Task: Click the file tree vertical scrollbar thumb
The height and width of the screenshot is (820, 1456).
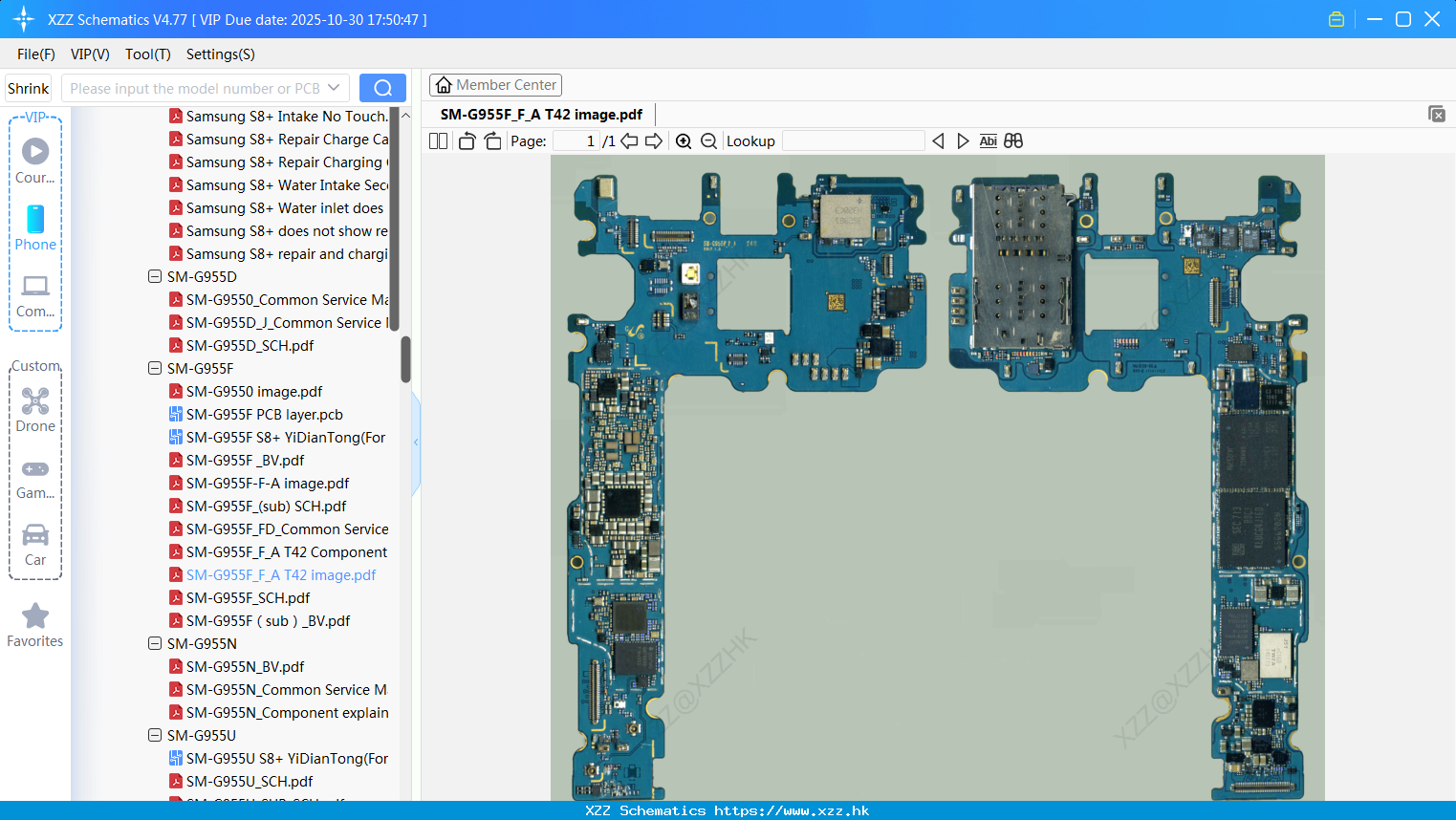Action: [x=405, y=359]
